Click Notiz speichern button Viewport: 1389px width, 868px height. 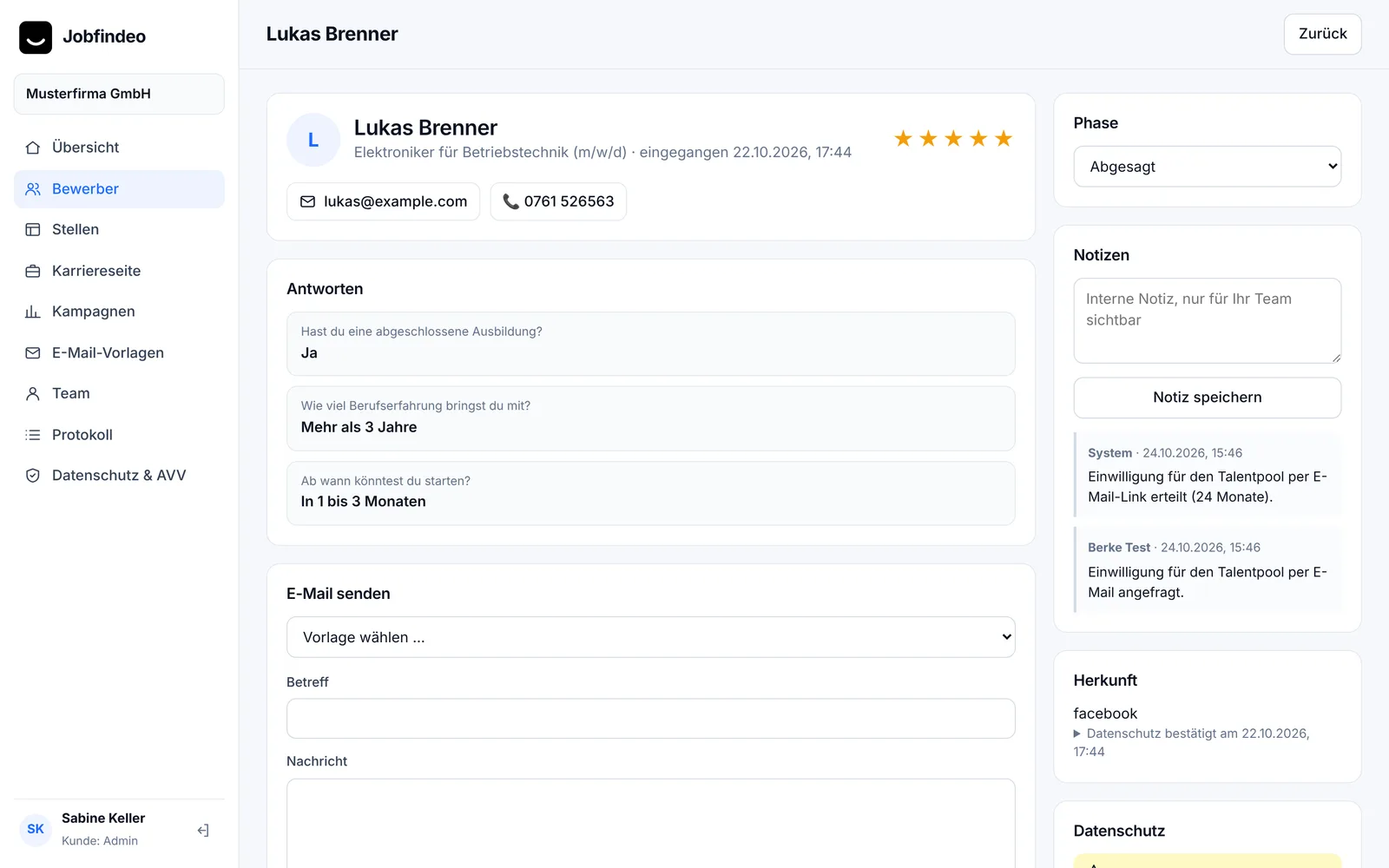(x=1208, y=398)
